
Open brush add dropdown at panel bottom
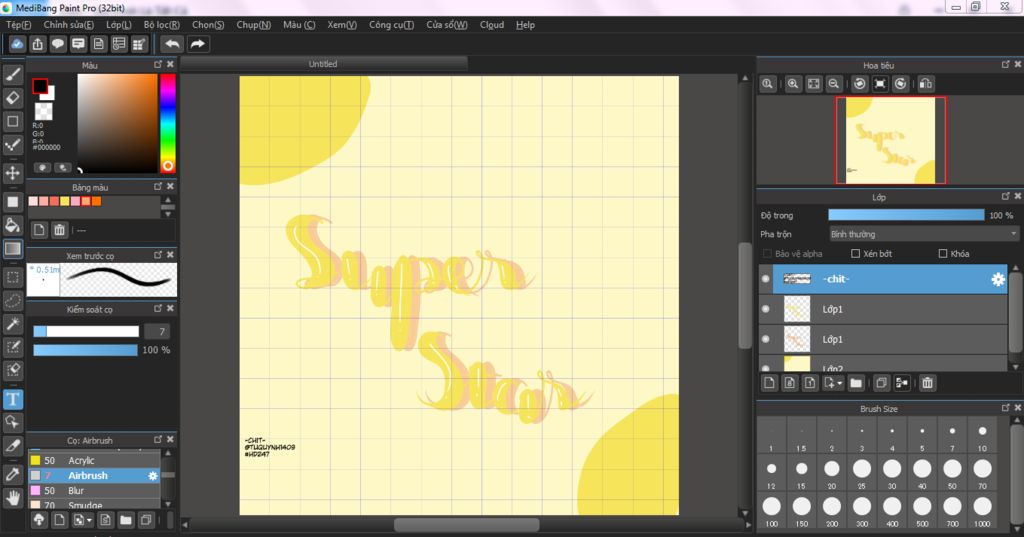89,521
